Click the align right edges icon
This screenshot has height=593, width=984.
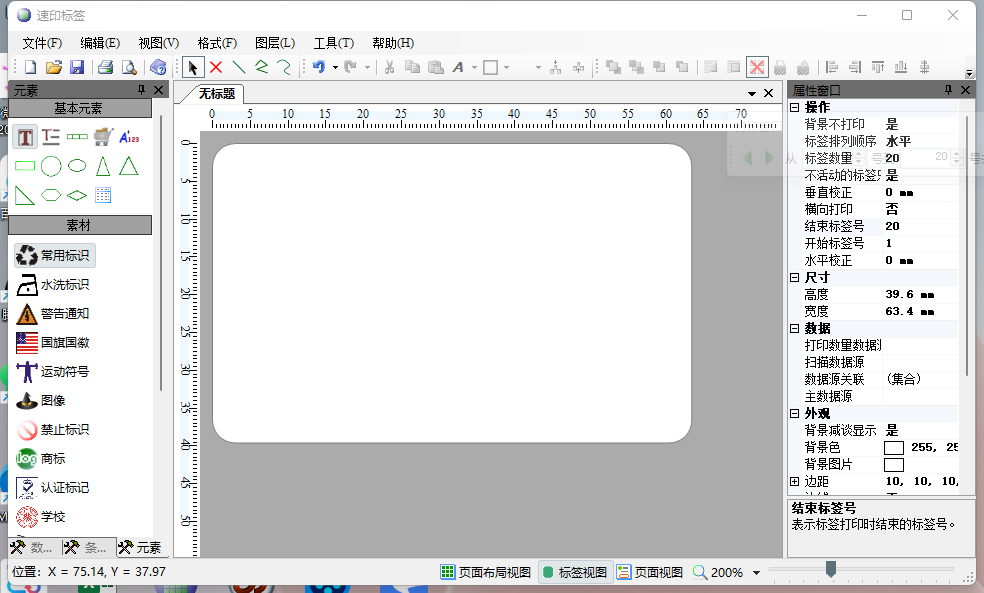(x=855, y=67)
